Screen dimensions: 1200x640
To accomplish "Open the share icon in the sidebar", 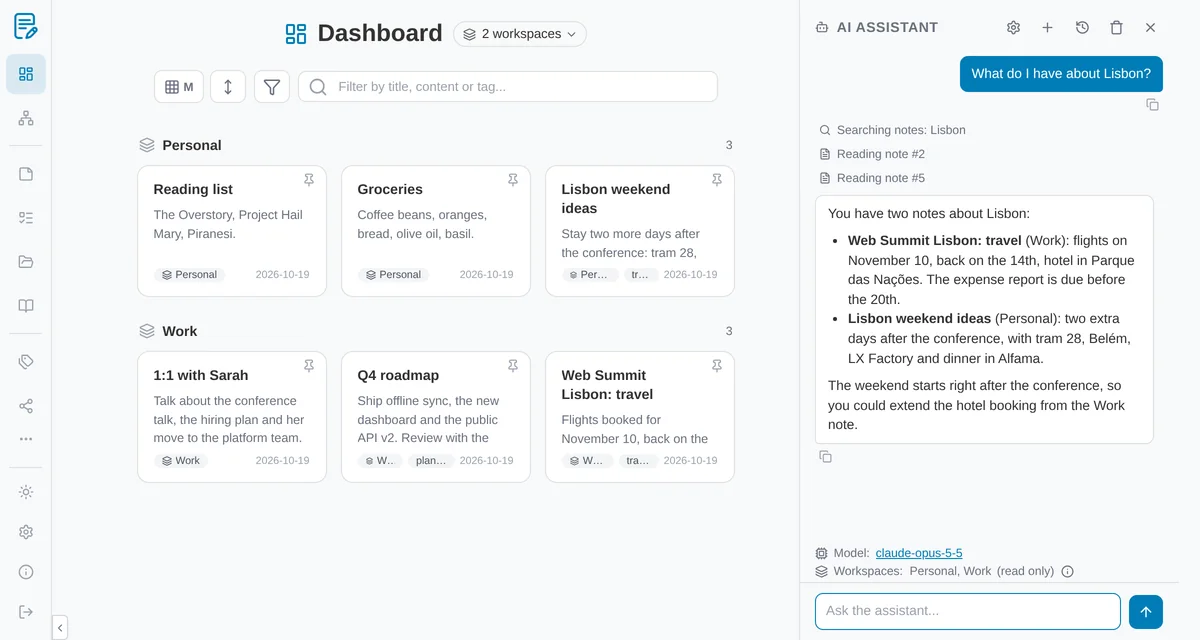I will pos(26,406).
